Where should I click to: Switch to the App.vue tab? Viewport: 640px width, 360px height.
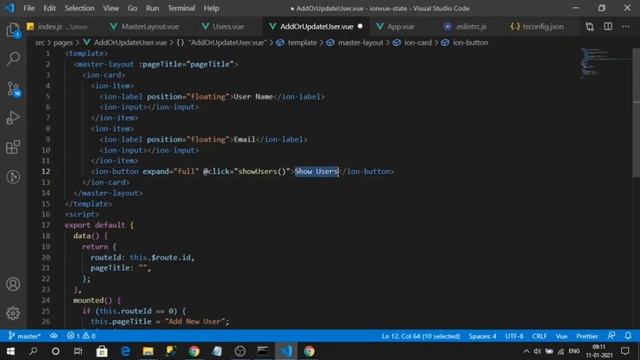point(400,27)
